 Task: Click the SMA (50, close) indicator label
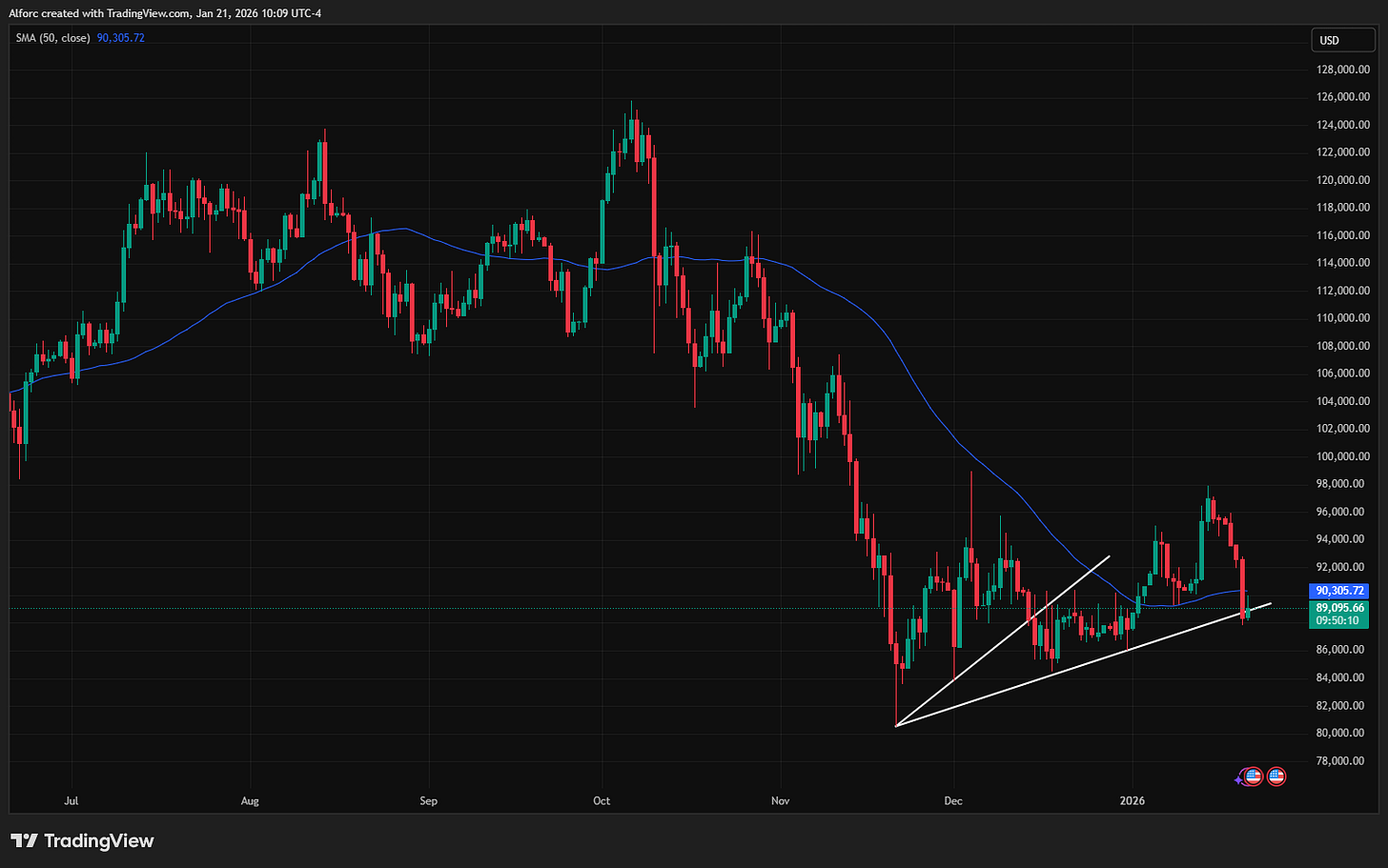coord(52,38)
